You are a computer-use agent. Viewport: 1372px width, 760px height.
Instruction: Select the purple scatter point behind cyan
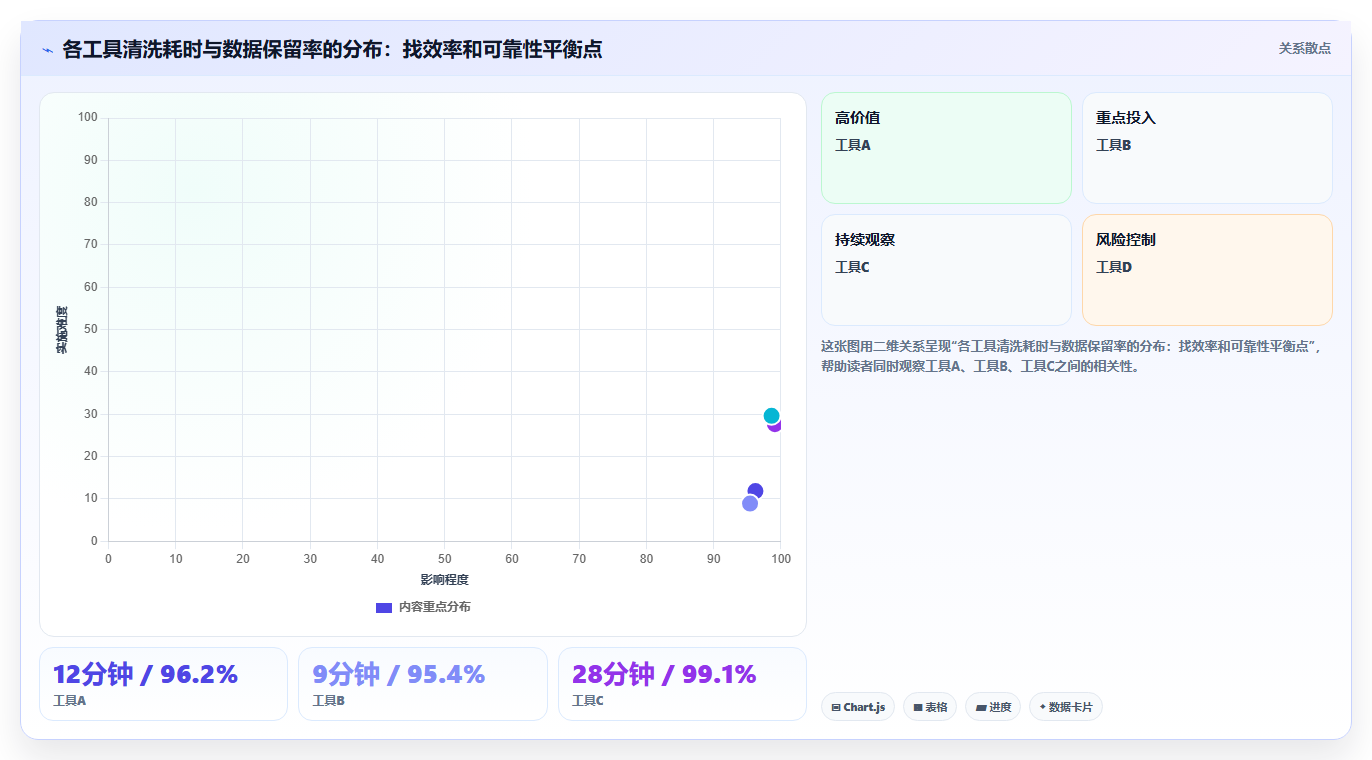[x=776, y=426]
